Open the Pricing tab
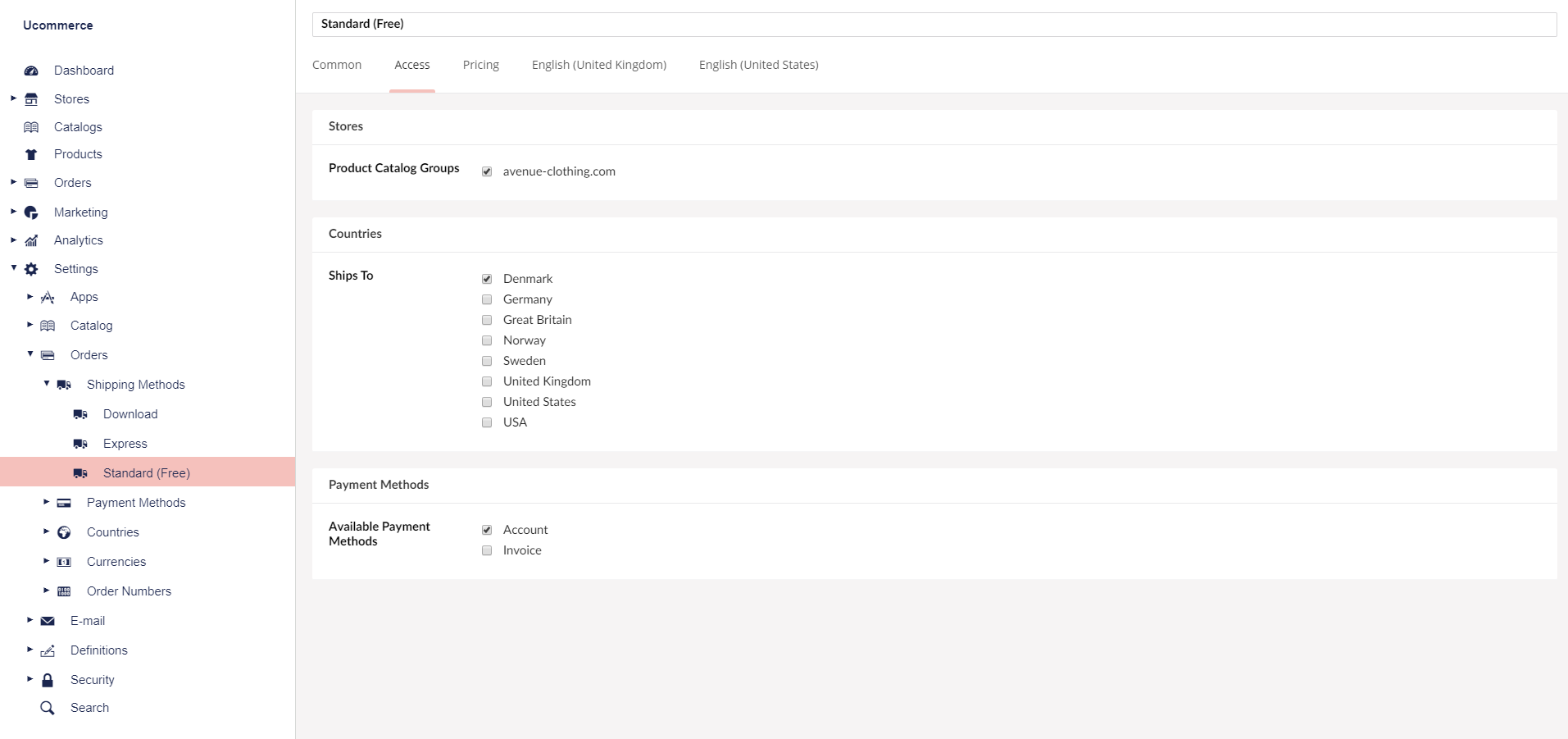The width and height of the screenshot is (1568, 739). 481,65
